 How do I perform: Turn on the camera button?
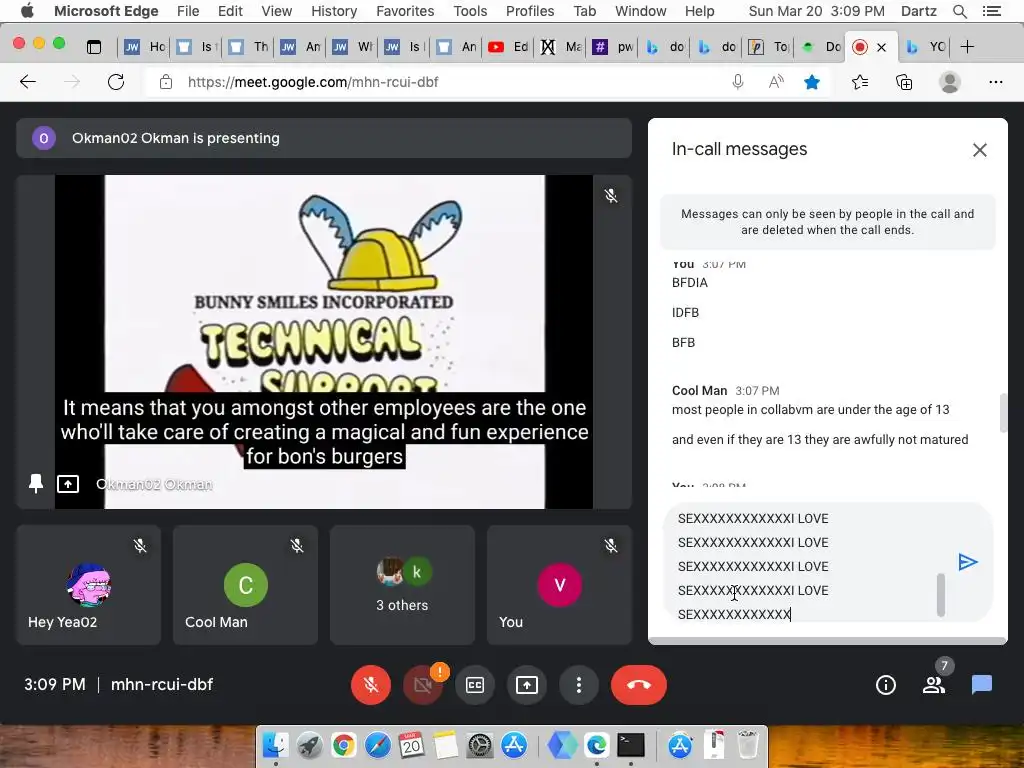pyautogui.click(x=423, y=684)
